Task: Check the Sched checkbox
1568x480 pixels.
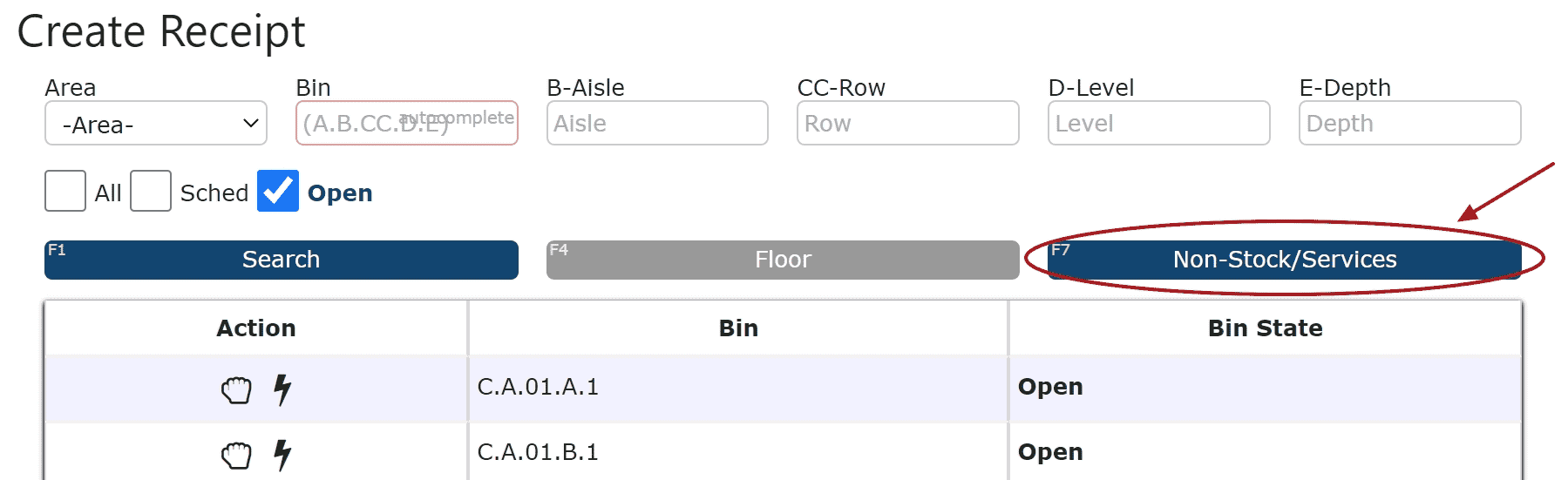Action: [151, 191]
